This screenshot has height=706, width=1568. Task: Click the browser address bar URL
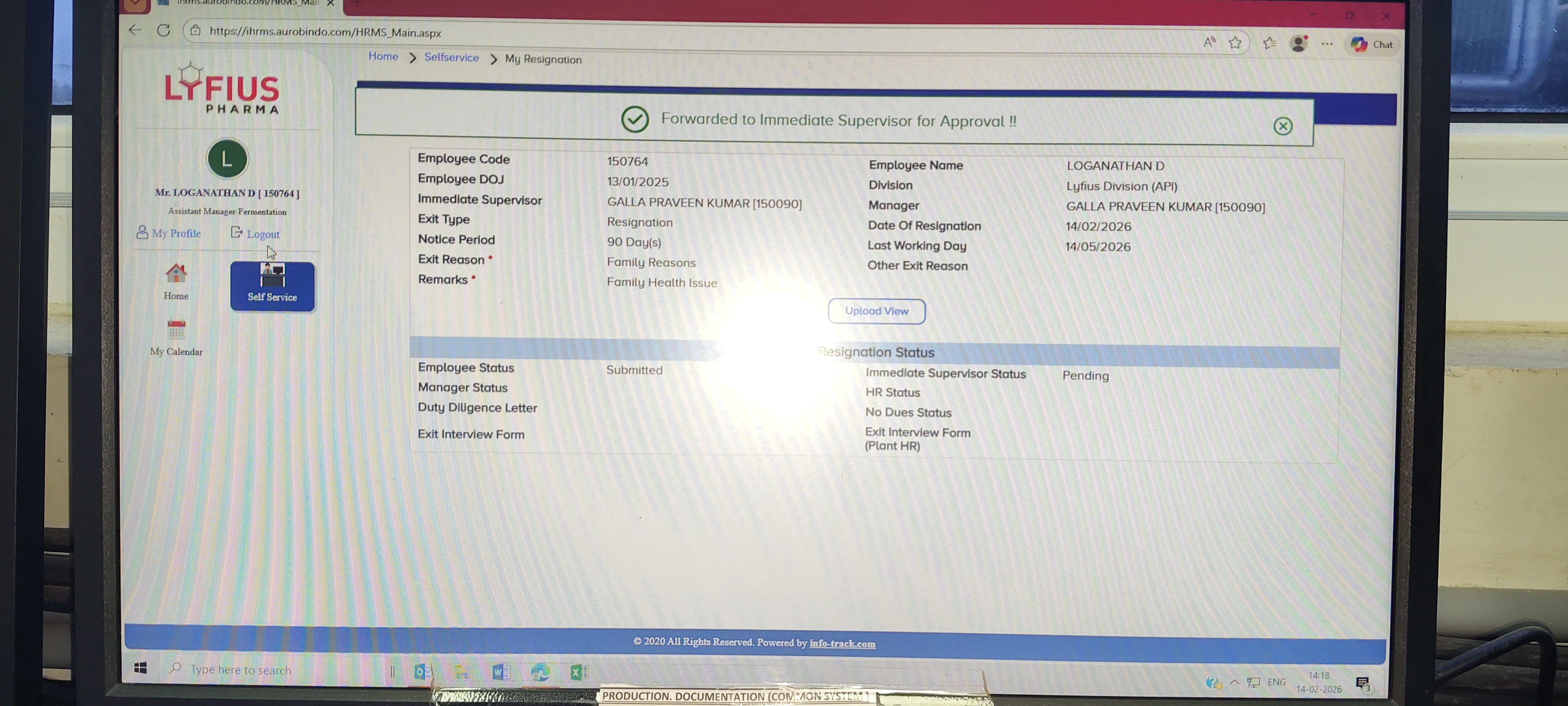point(325,32)
